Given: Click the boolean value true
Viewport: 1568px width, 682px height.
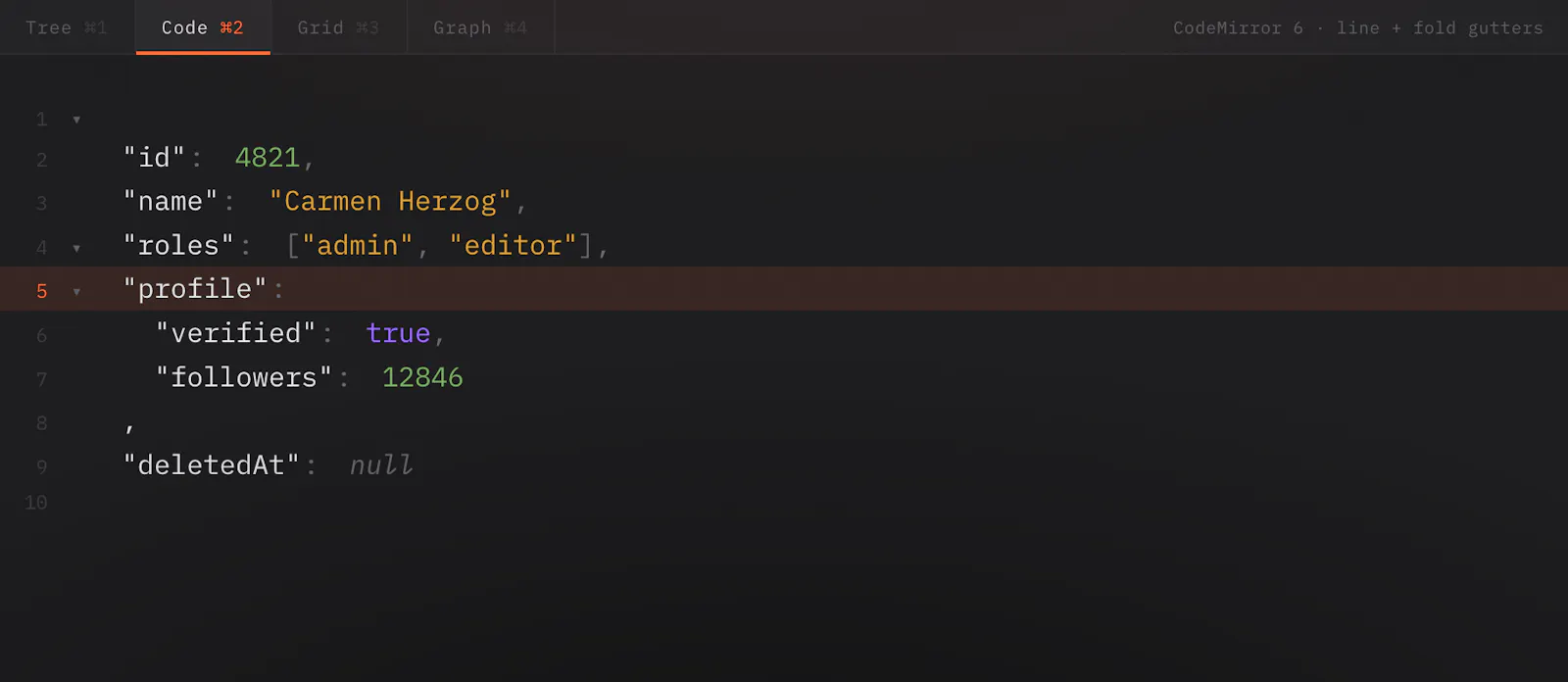Looking at the screenshot, I should click(x=398, y=333).
